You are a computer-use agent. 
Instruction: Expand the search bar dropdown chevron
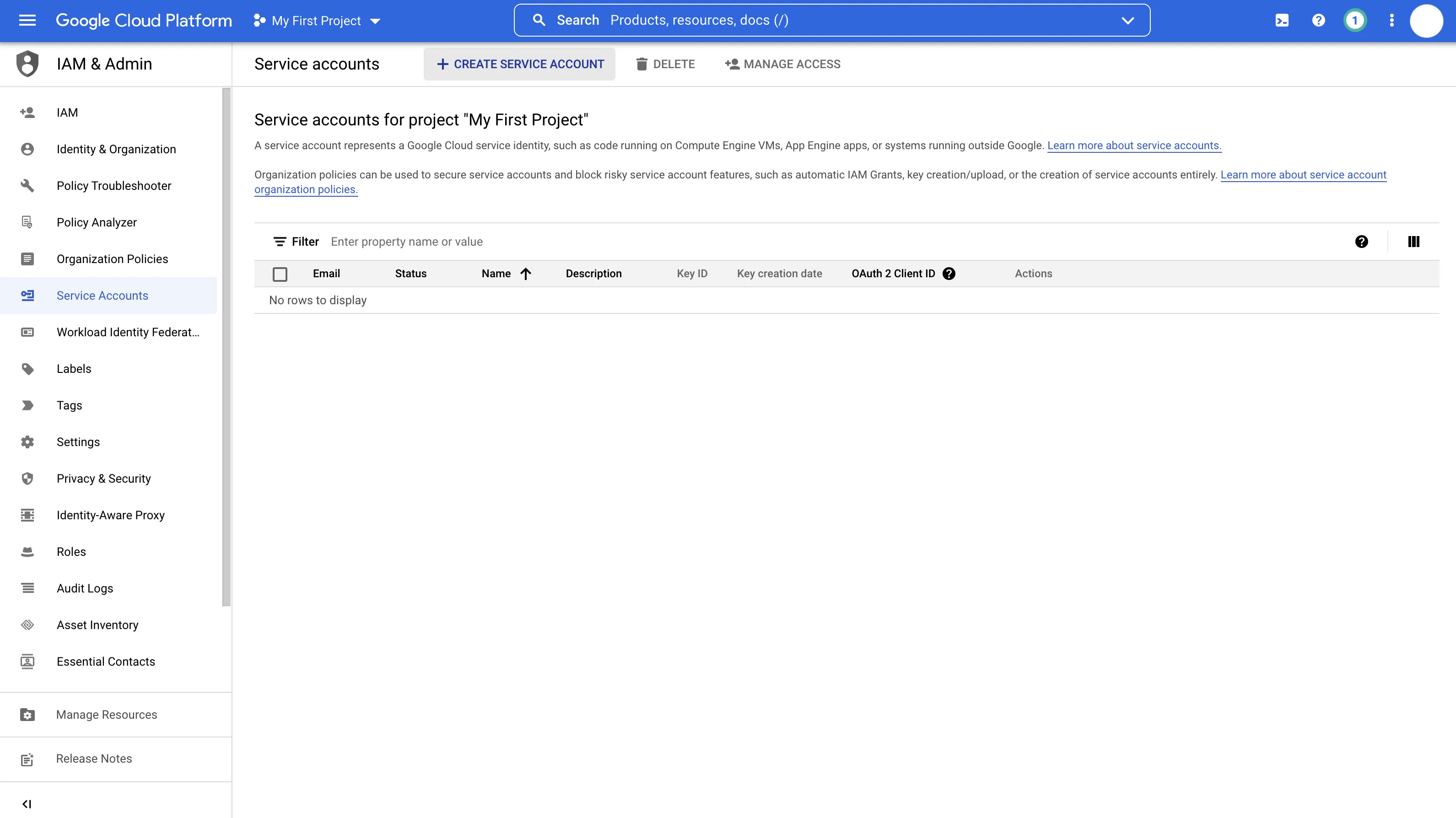pos(1127,20)
